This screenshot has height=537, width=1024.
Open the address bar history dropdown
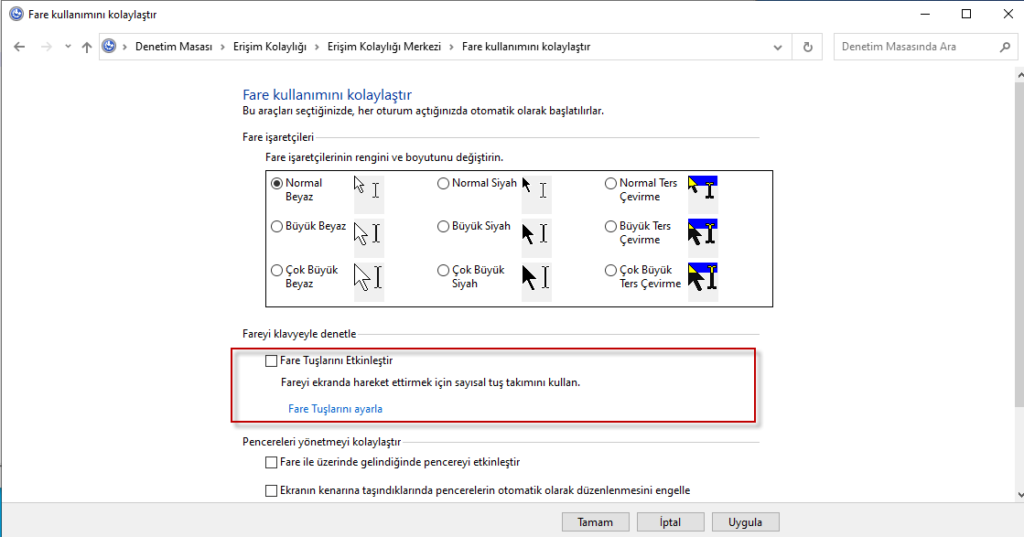tap(779, 47)
